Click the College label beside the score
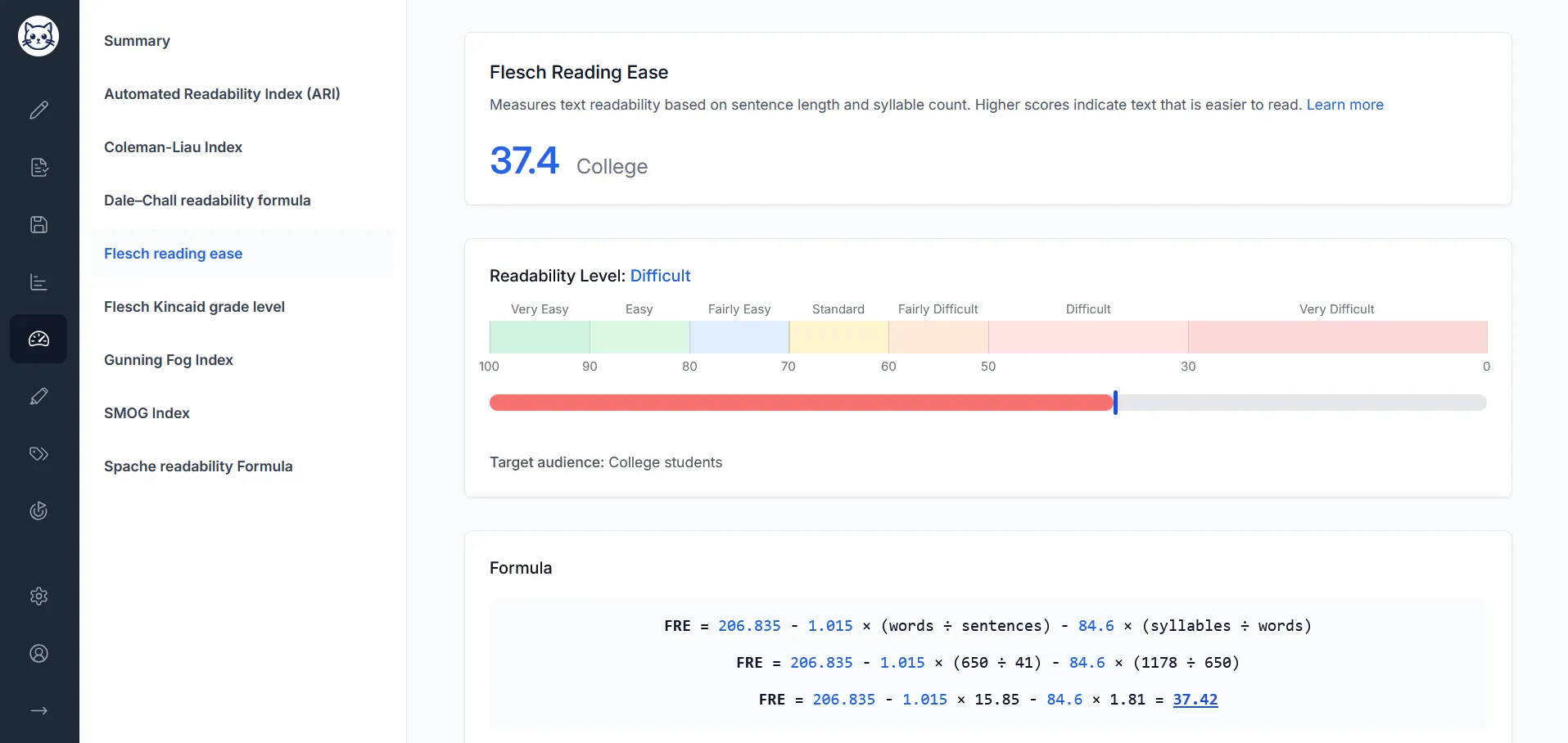The height and width of the screenshot is (743, 1568). [612, 166]
